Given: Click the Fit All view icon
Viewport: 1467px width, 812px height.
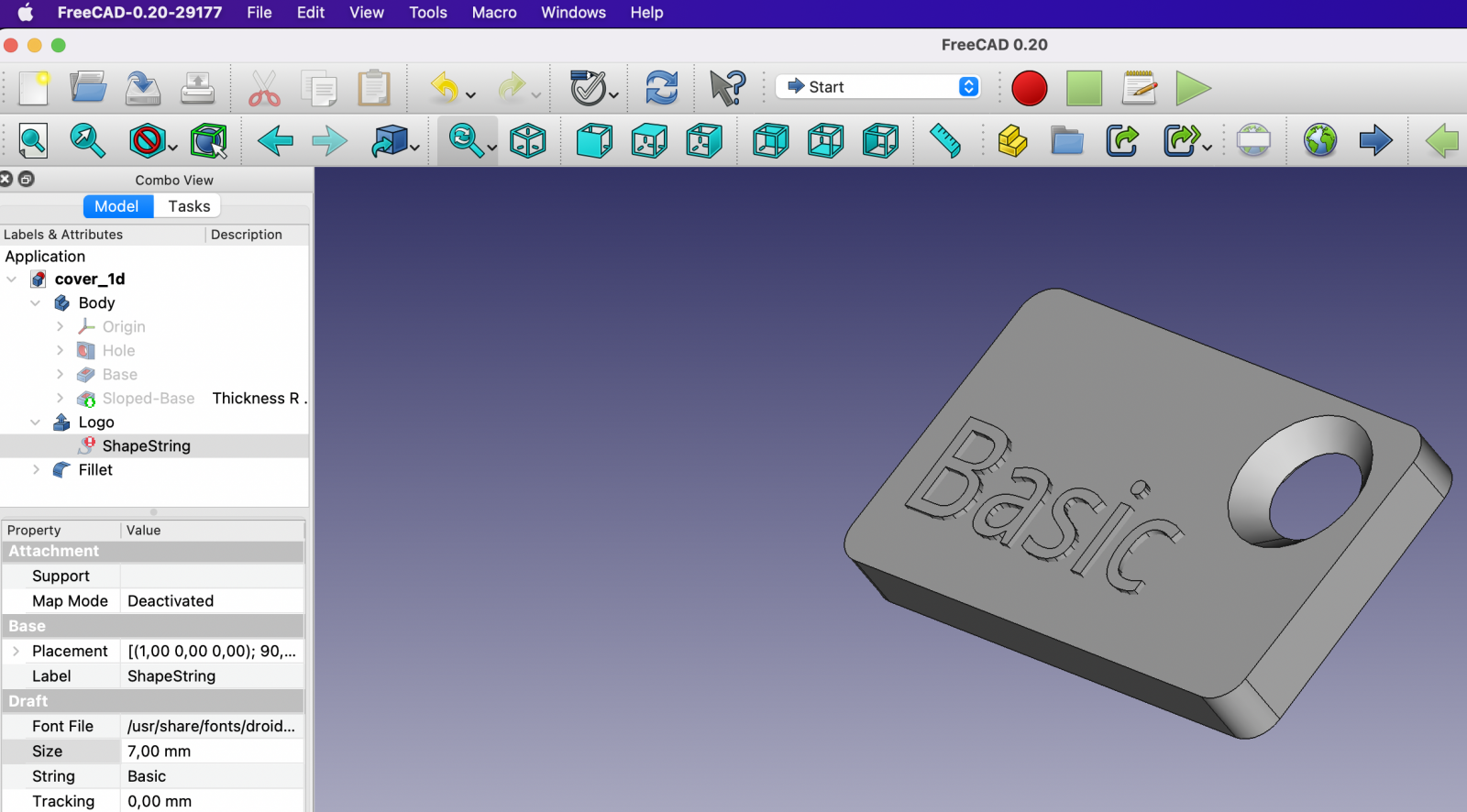Looking at the screenshot, I should coord(33,141).
